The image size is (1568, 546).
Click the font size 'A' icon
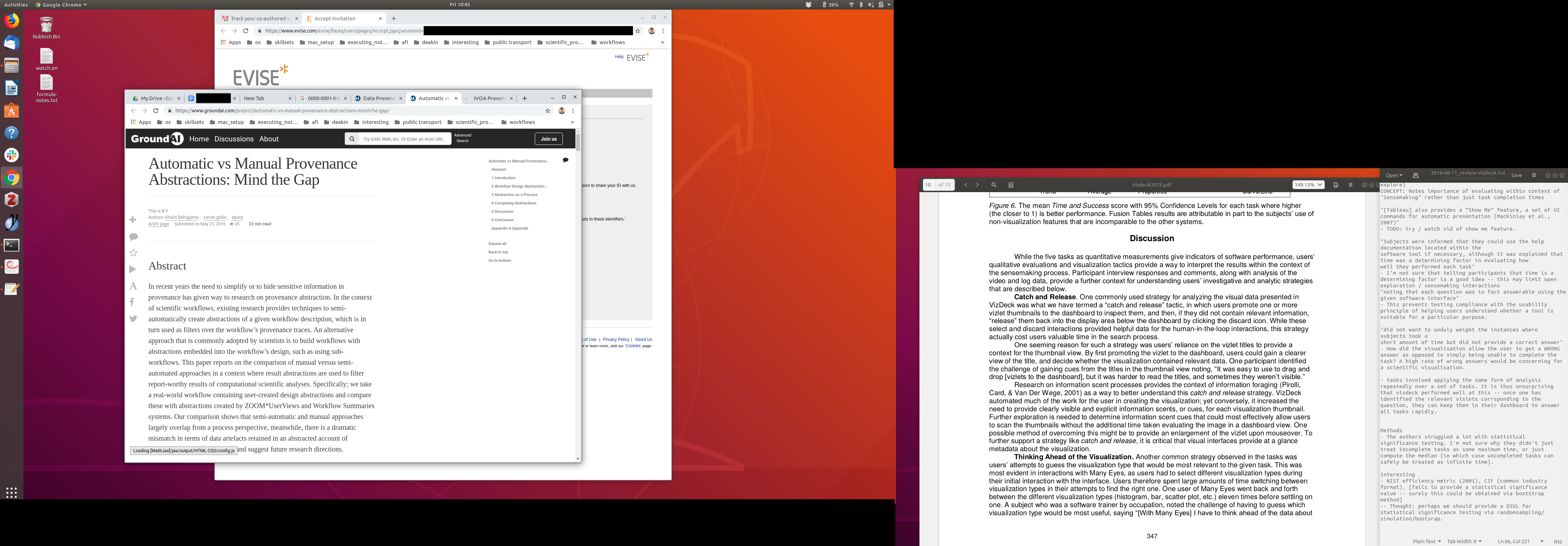tap(133, 286)
